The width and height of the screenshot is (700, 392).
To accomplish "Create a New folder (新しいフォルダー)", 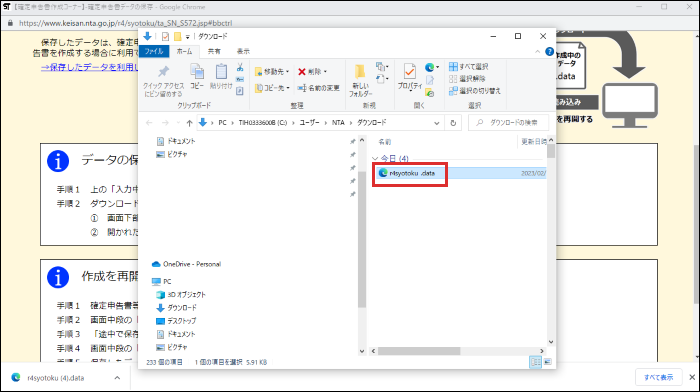I will pos(360,80).
